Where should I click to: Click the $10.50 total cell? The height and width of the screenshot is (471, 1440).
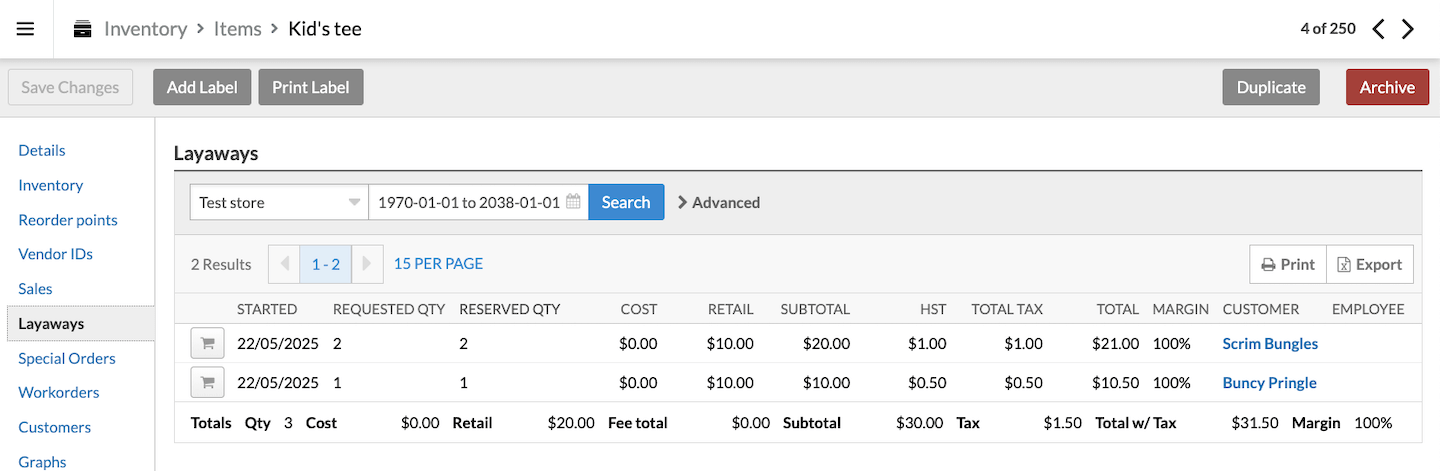pos(1116,382)
